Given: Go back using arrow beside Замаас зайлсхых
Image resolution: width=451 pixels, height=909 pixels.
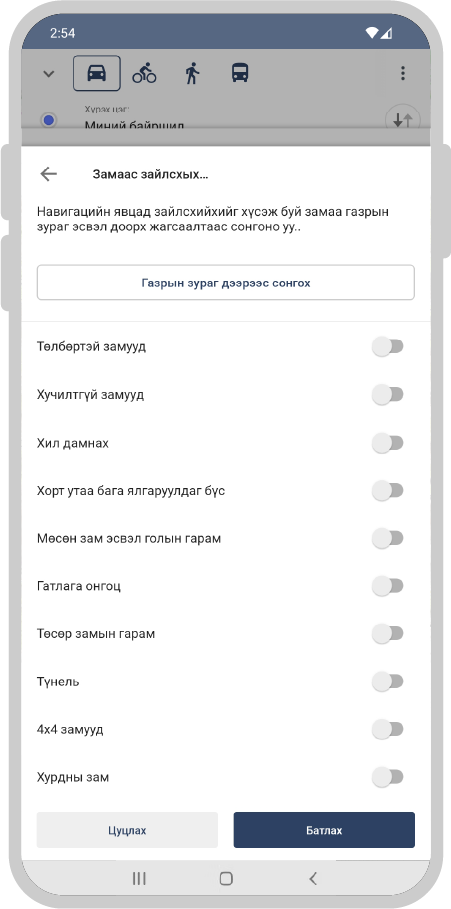Looking at the screenshot, I should pyautogui.click(x=49, y=174).
